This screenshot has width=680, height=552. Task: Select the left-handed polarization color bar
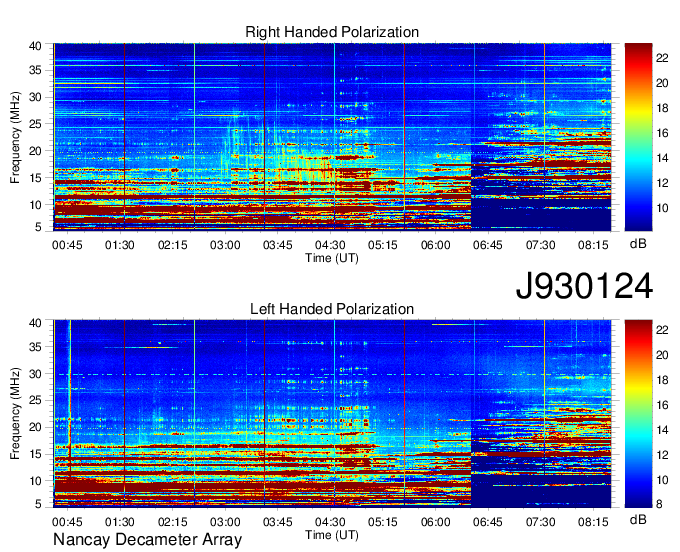pos(638,414)
